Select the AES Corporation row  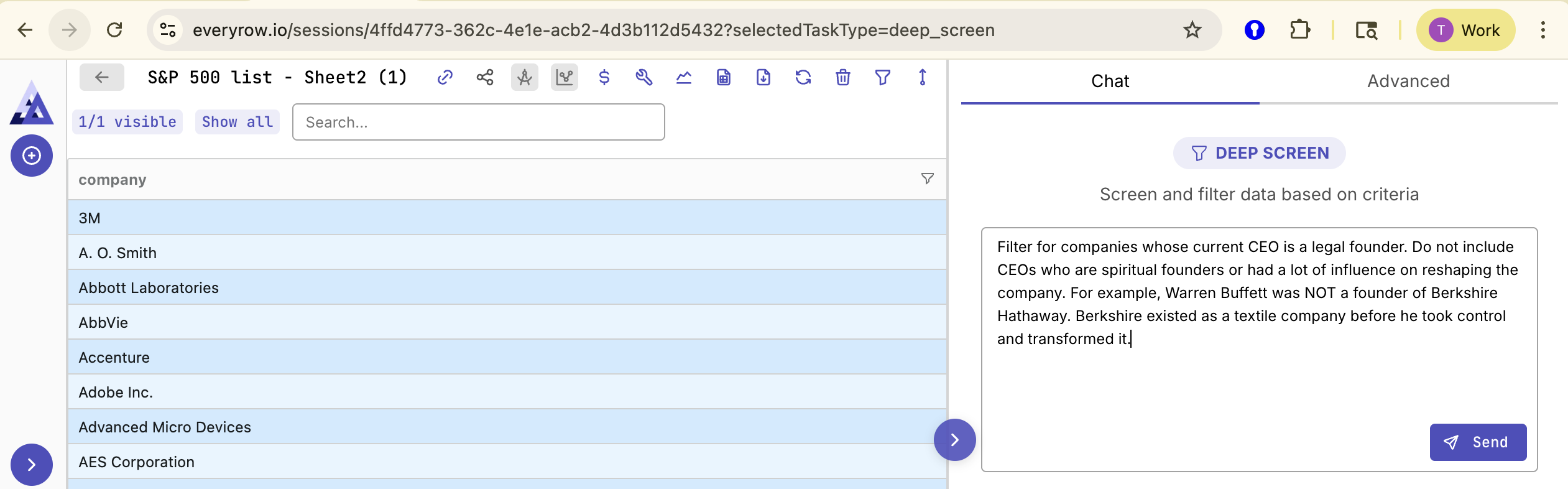(x=507, y=462)
